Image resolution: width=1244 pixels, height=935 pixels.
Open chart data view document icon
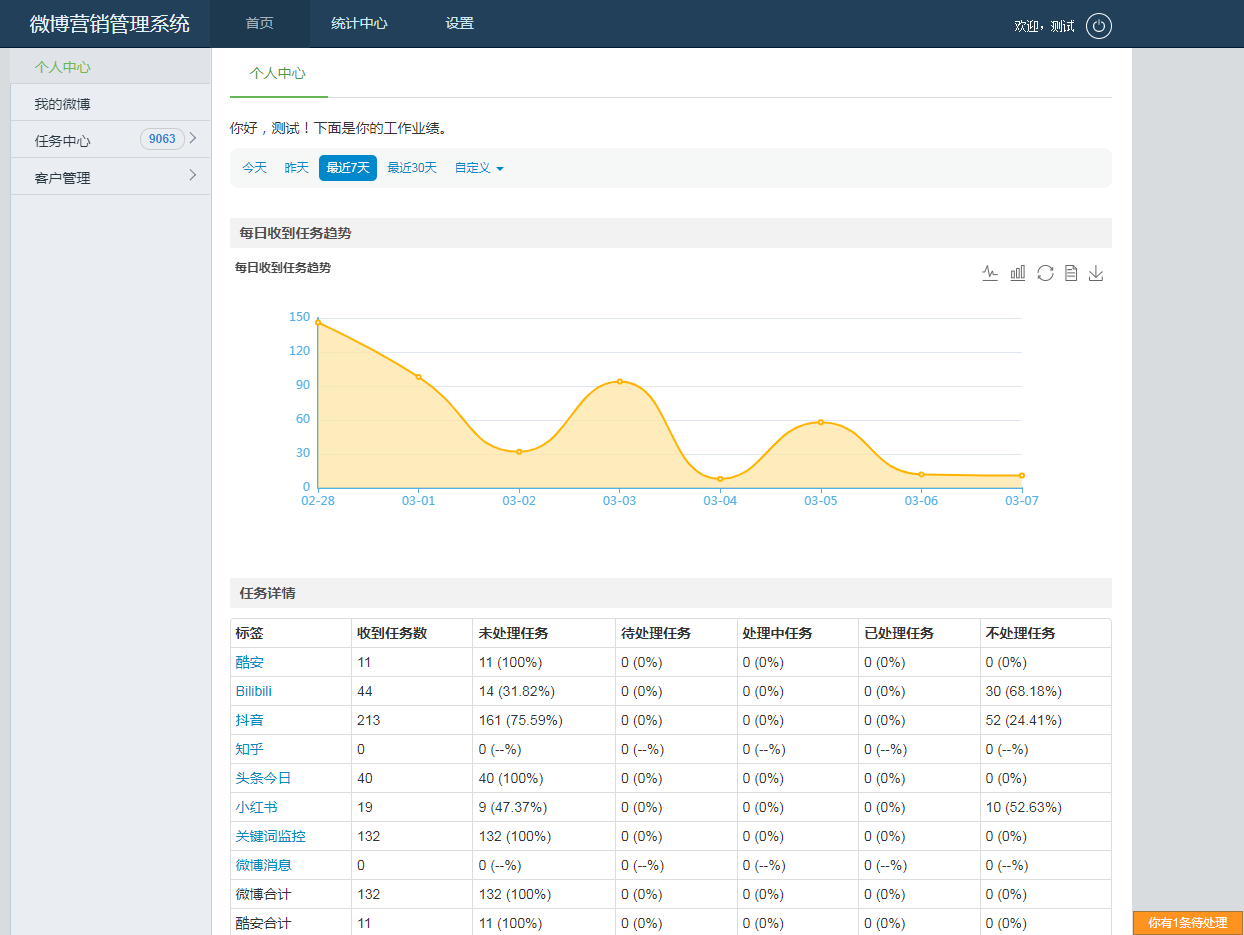[1071, 273]
